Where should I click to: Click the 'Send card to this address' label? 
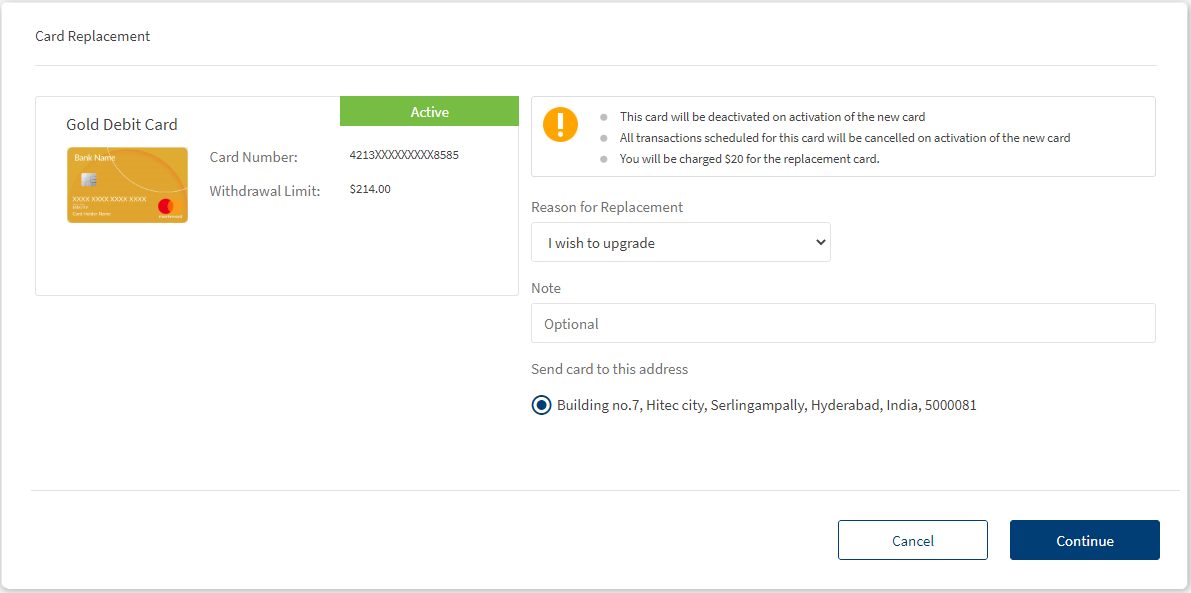pyautogui.click(x=609, y=369)
